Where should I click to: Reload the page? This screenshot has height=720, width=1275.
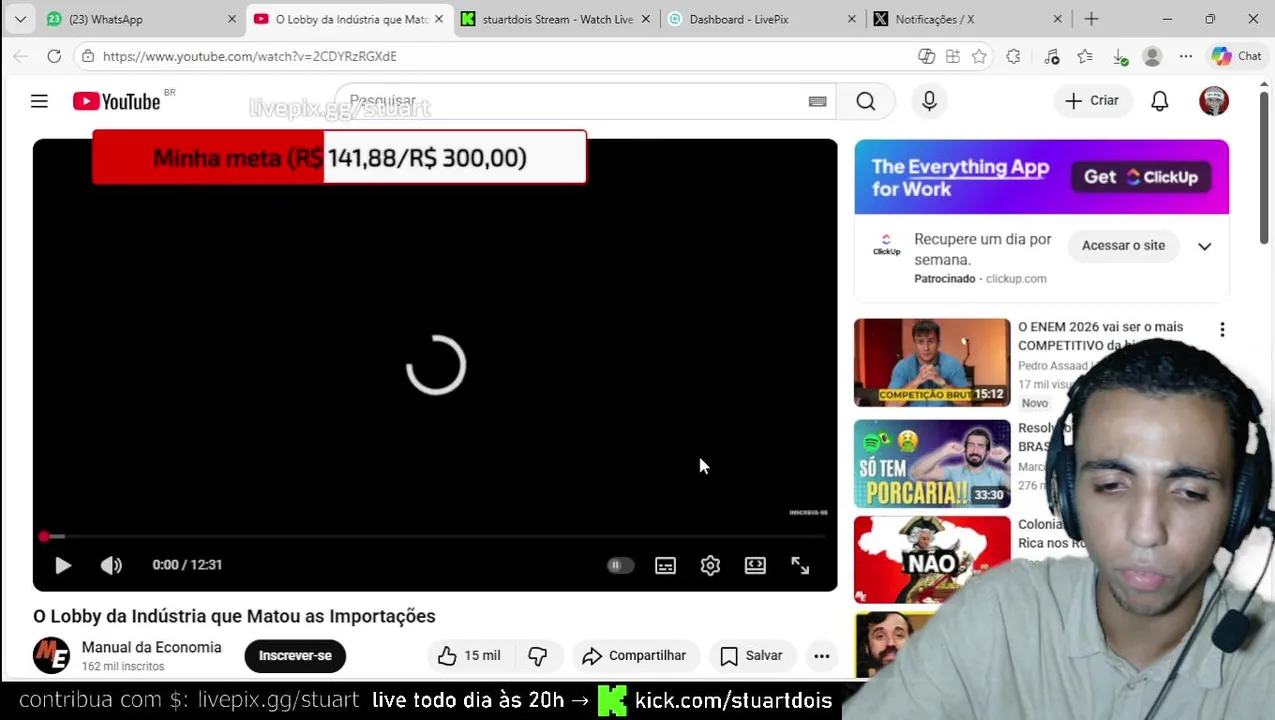54,56
